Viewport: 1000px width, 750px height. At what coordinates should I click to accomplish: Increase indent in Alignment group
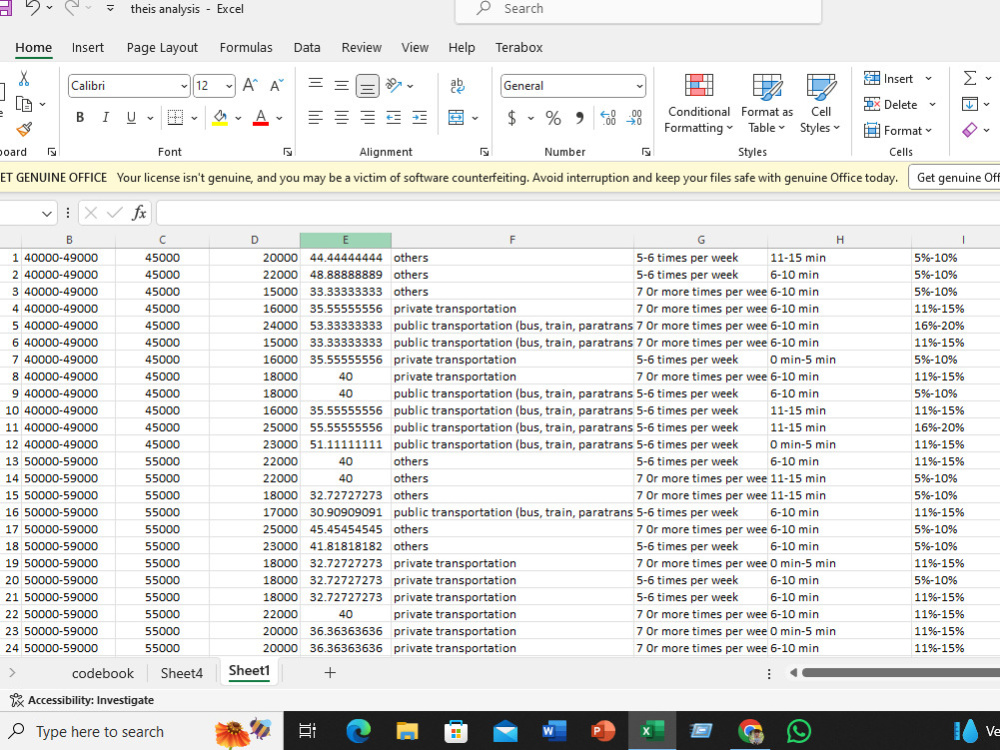[x=420, y=117]
